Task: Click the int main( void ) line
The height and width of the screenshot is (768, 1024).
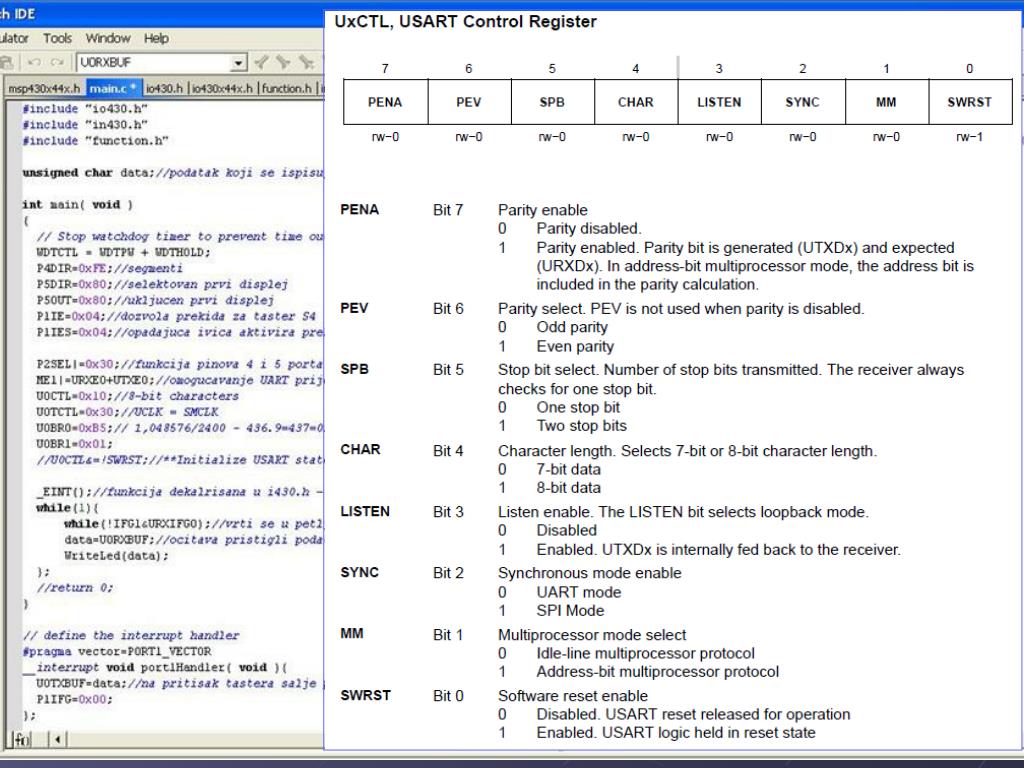Action: coord(77,204)
